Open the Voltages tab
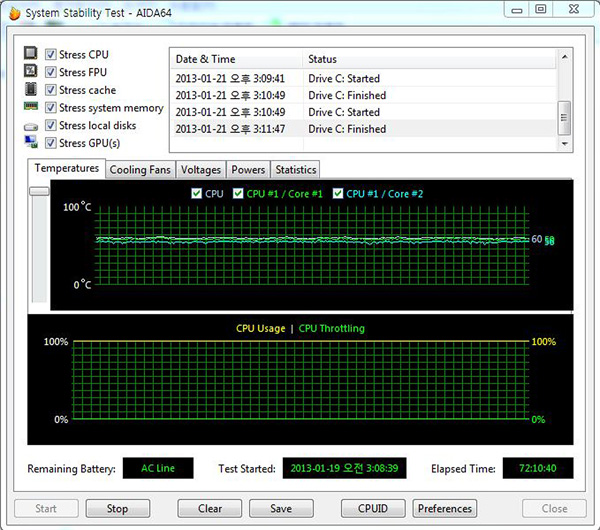 [201, 170]
